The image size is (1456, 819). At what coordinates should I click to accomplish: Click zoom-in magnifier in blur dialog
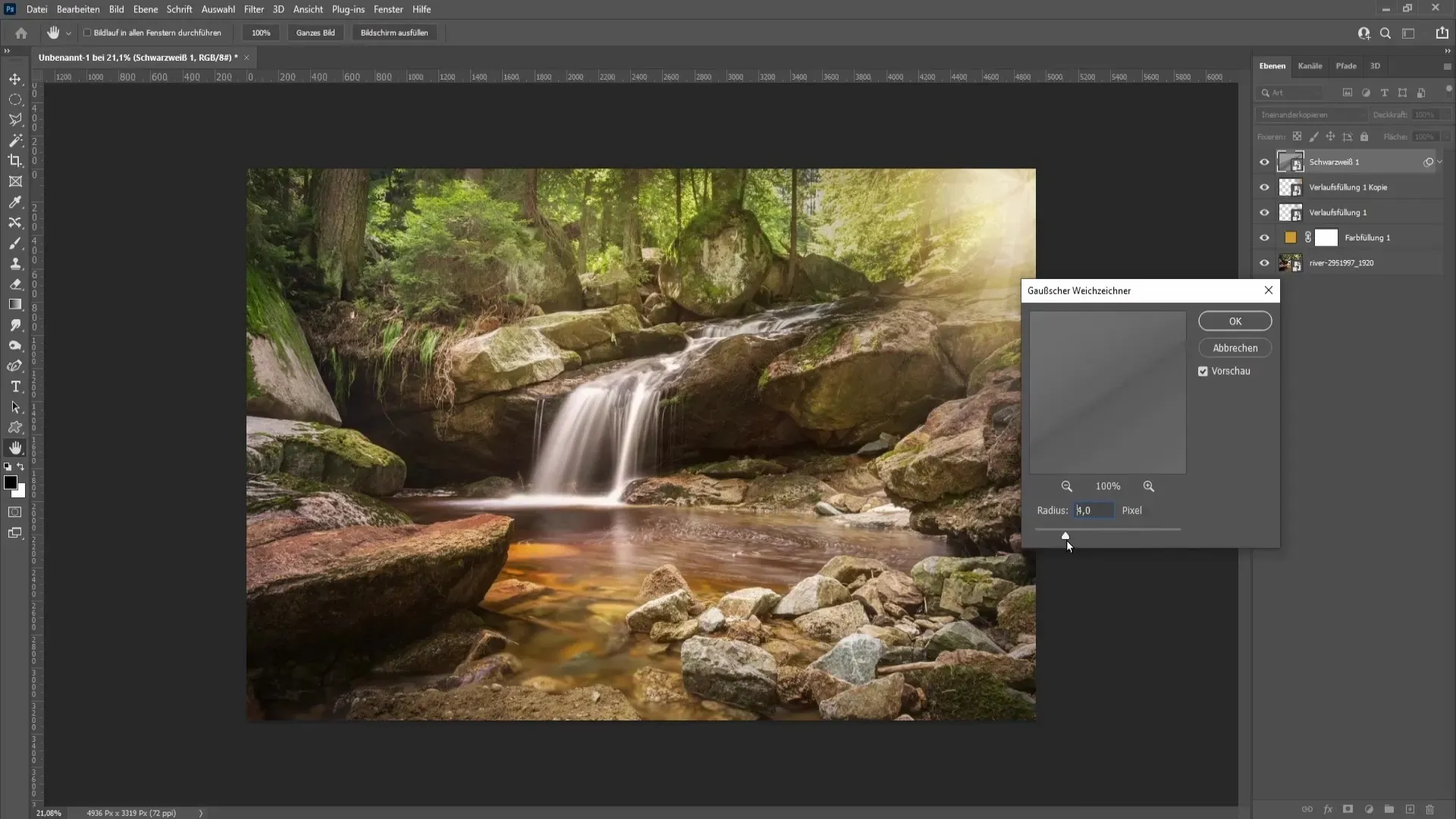coord(1149,486)
